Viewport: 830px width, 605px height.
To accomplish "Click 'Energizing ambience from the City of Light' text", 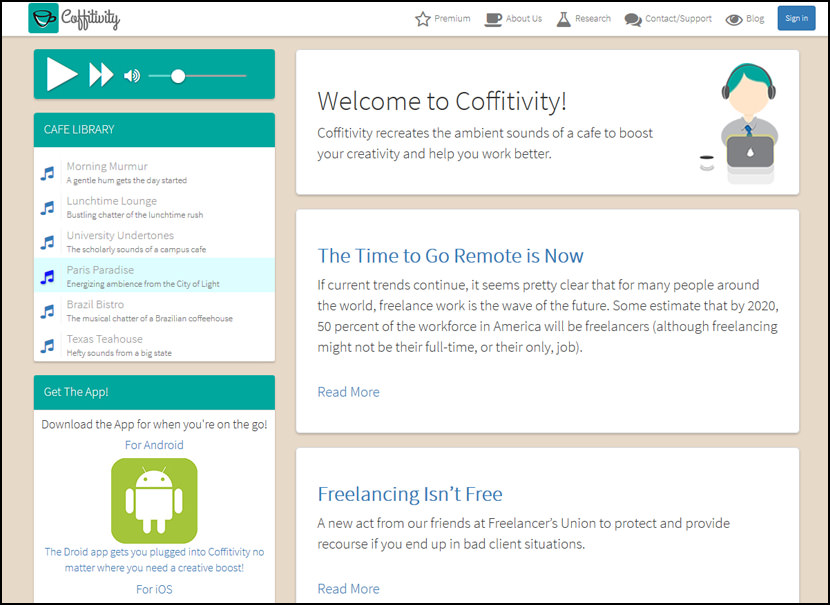I will click(x=143, y=284).
